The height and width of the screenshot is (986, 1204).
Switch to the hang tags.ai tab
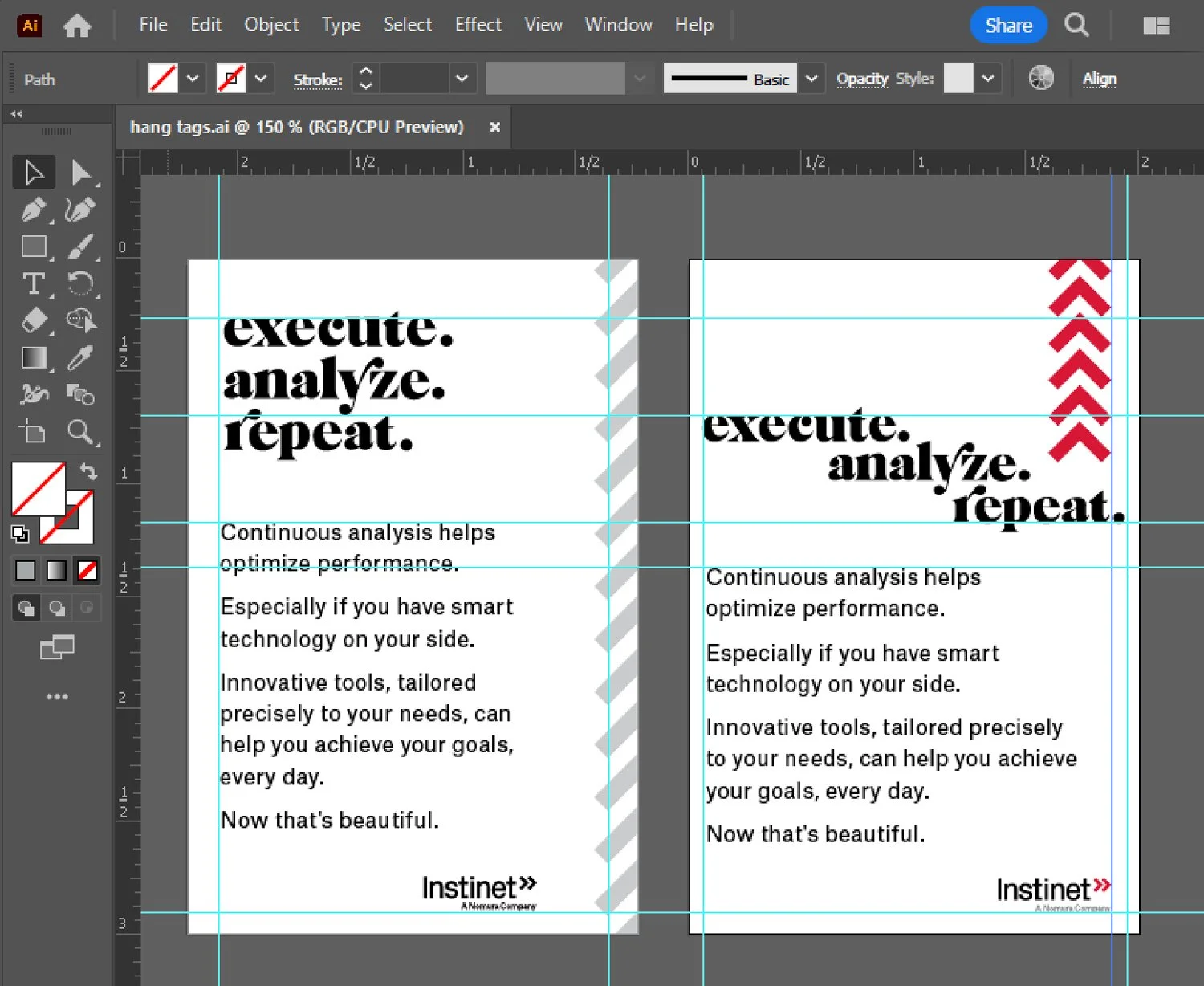pyautogui.click(x=297, y=127)
